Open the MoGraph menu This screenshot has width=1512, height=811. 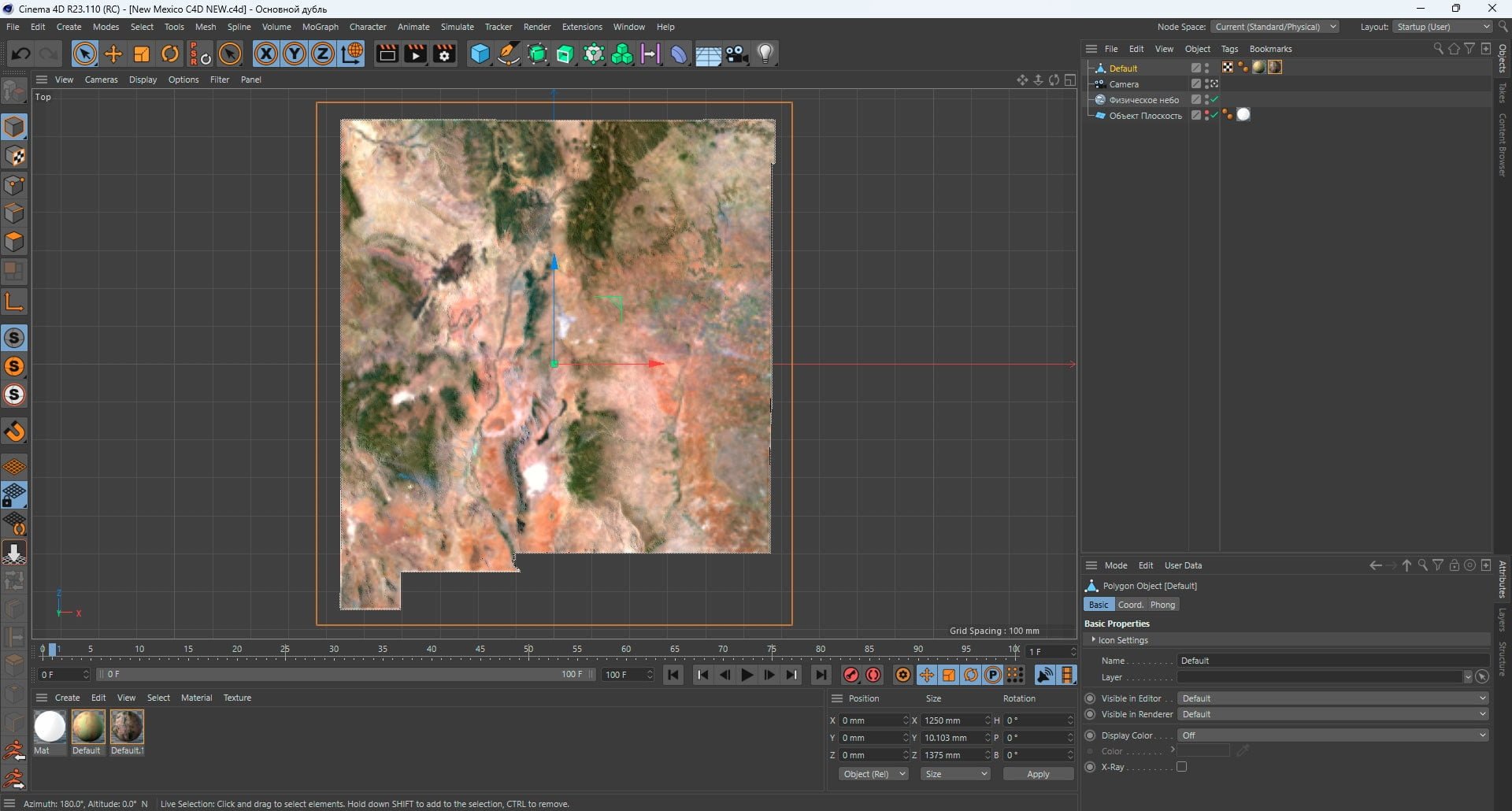[x=321, y=27]
